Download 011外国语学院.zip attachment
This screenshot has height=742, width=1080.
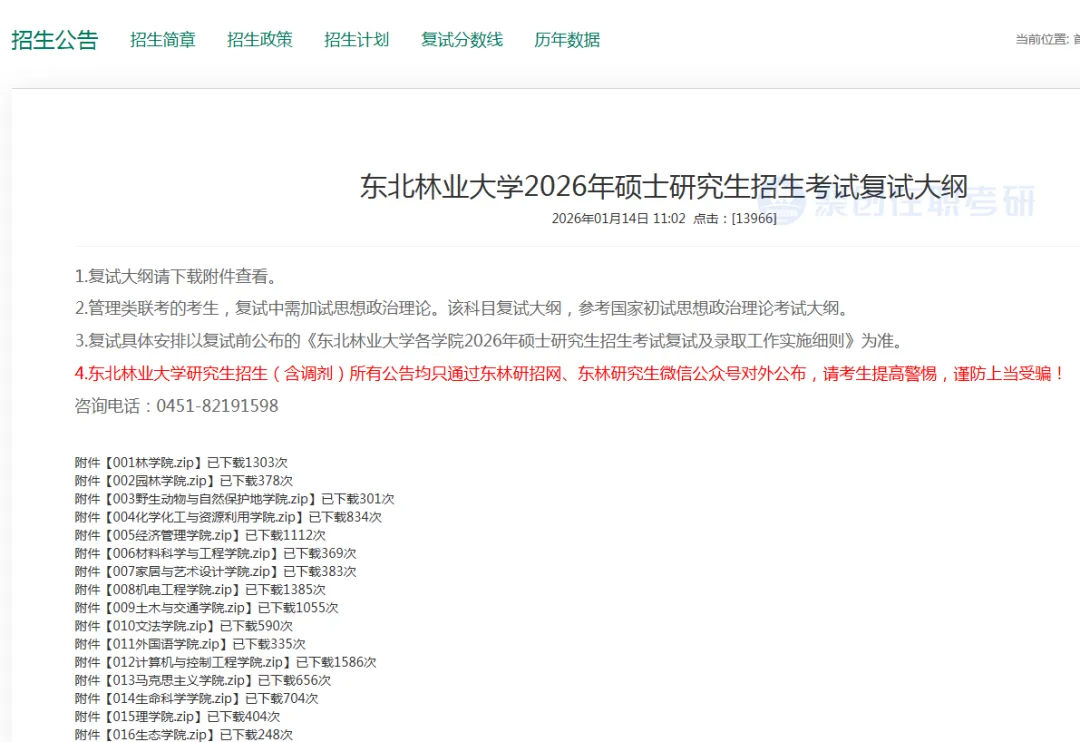[165, 643]
